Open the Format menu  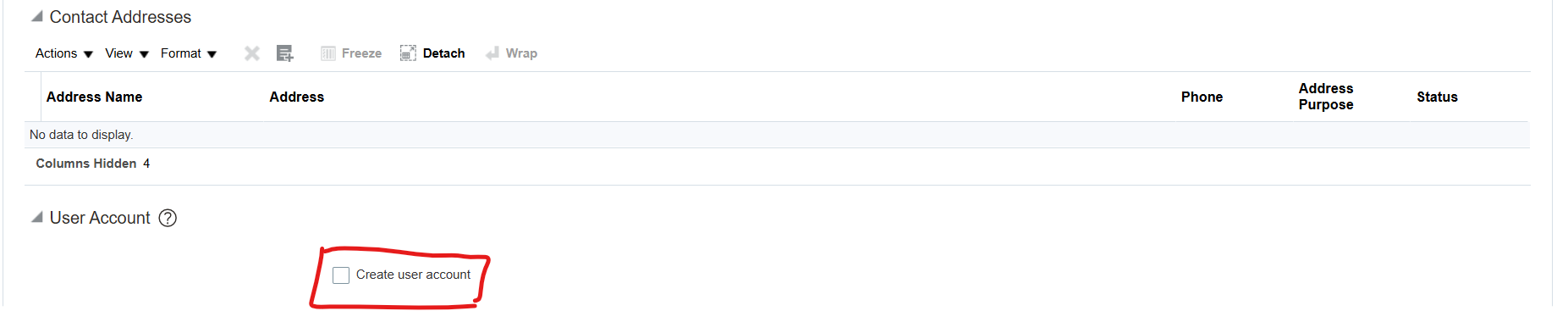pyautogui.click(x=189, y=53)
